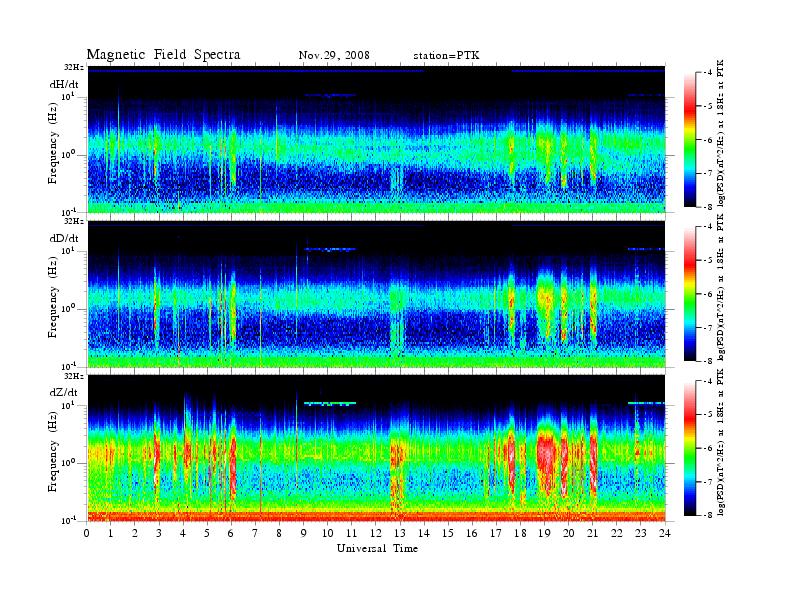792x612 pixels.
Task: Click the hour '0' tick label
Action: click(87, 533)
